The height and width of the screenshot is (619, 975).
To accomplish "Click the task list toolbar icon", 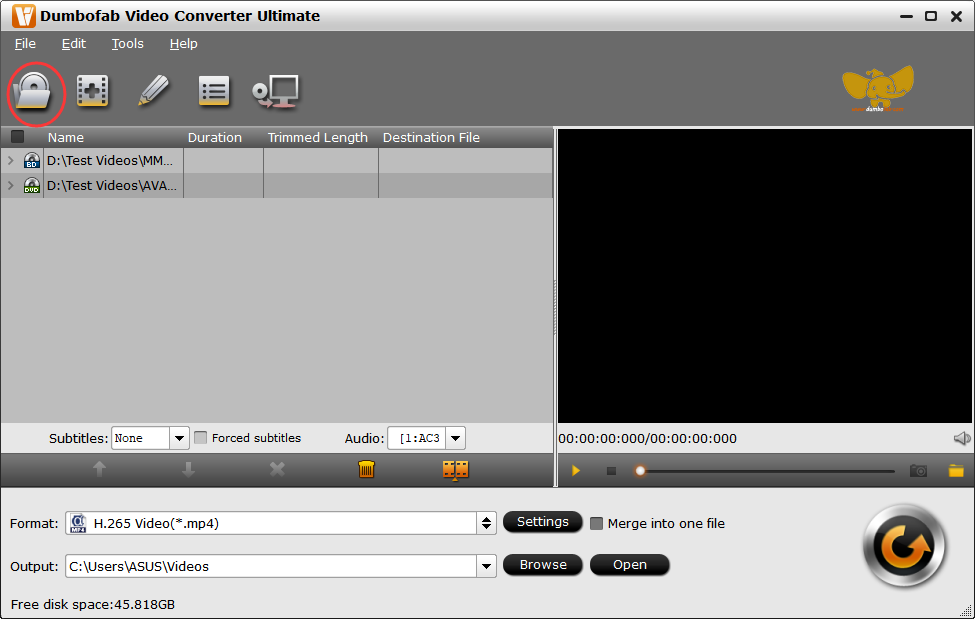I will (x=213, y=92).
